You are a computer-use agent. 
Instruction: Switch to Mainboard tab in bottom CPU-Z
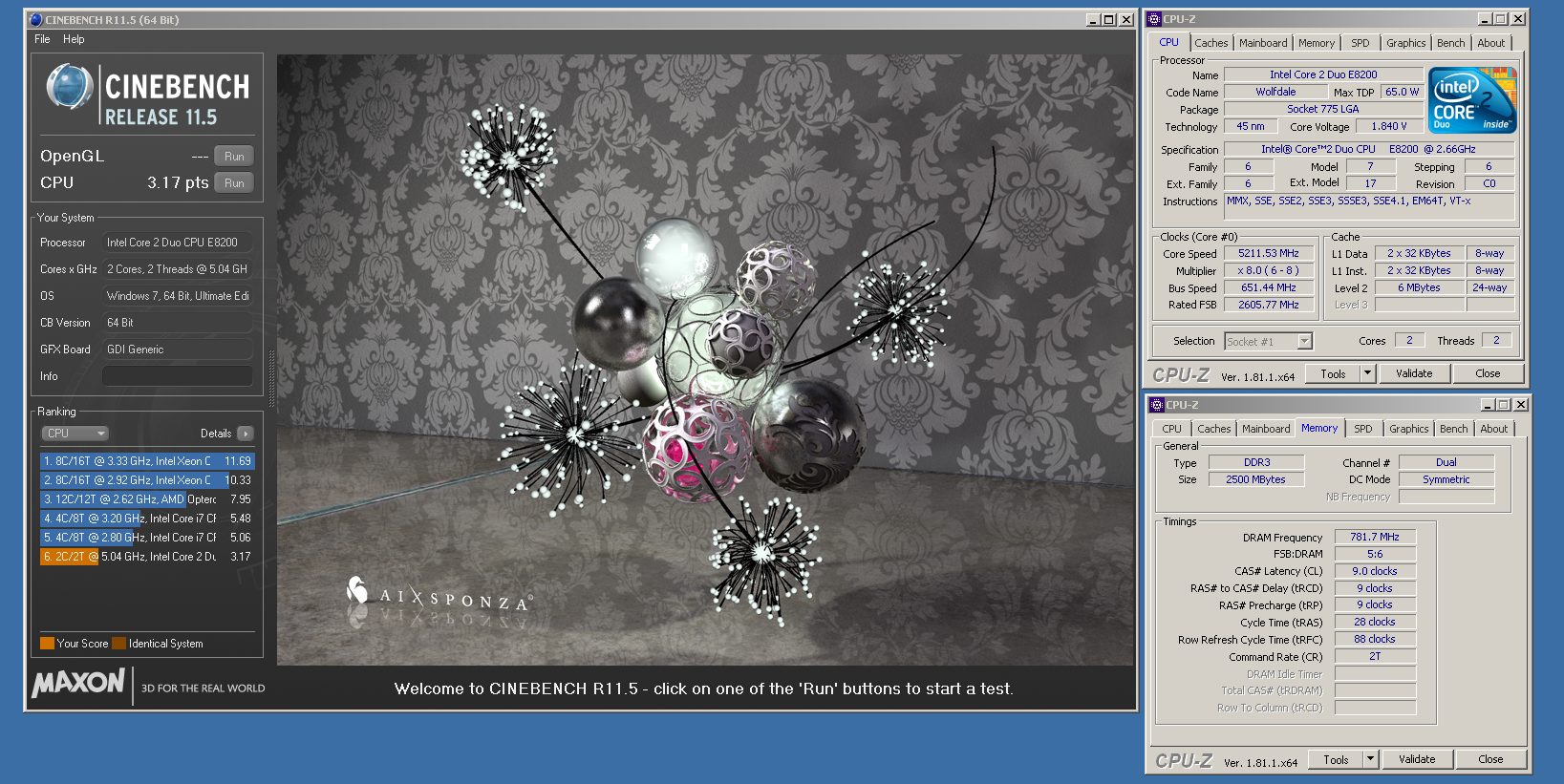click(x=1266, y=429)
